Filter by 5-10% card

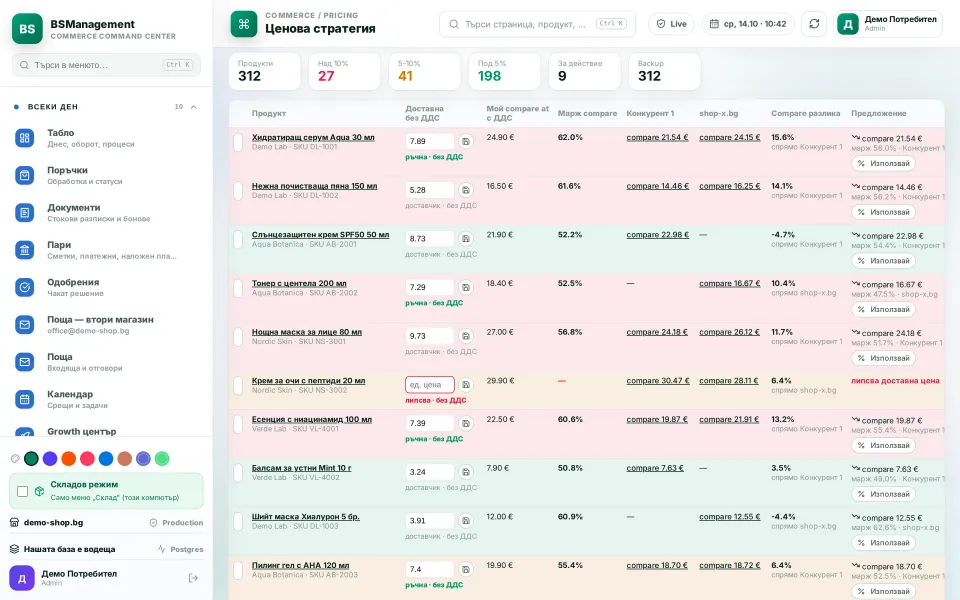pyautogui.click(x=424, y=72)
